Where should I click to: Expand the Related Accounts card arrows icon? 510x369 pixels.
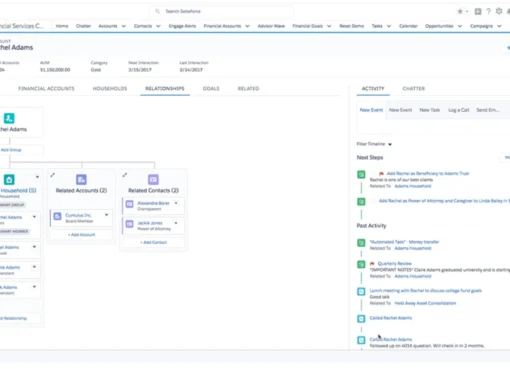pyautogui.click(x=53, y=175)
